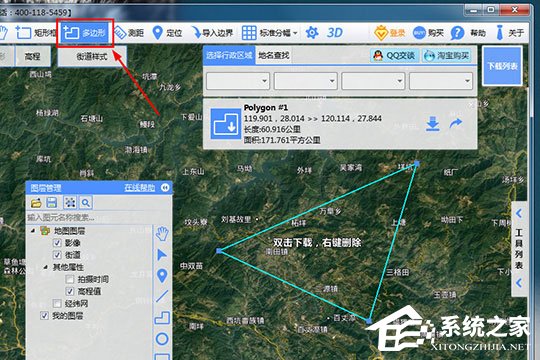The width and height of the screenshot is (540, 360).
Task: Click the 登录 login icon
Action: tap(390, 33)
